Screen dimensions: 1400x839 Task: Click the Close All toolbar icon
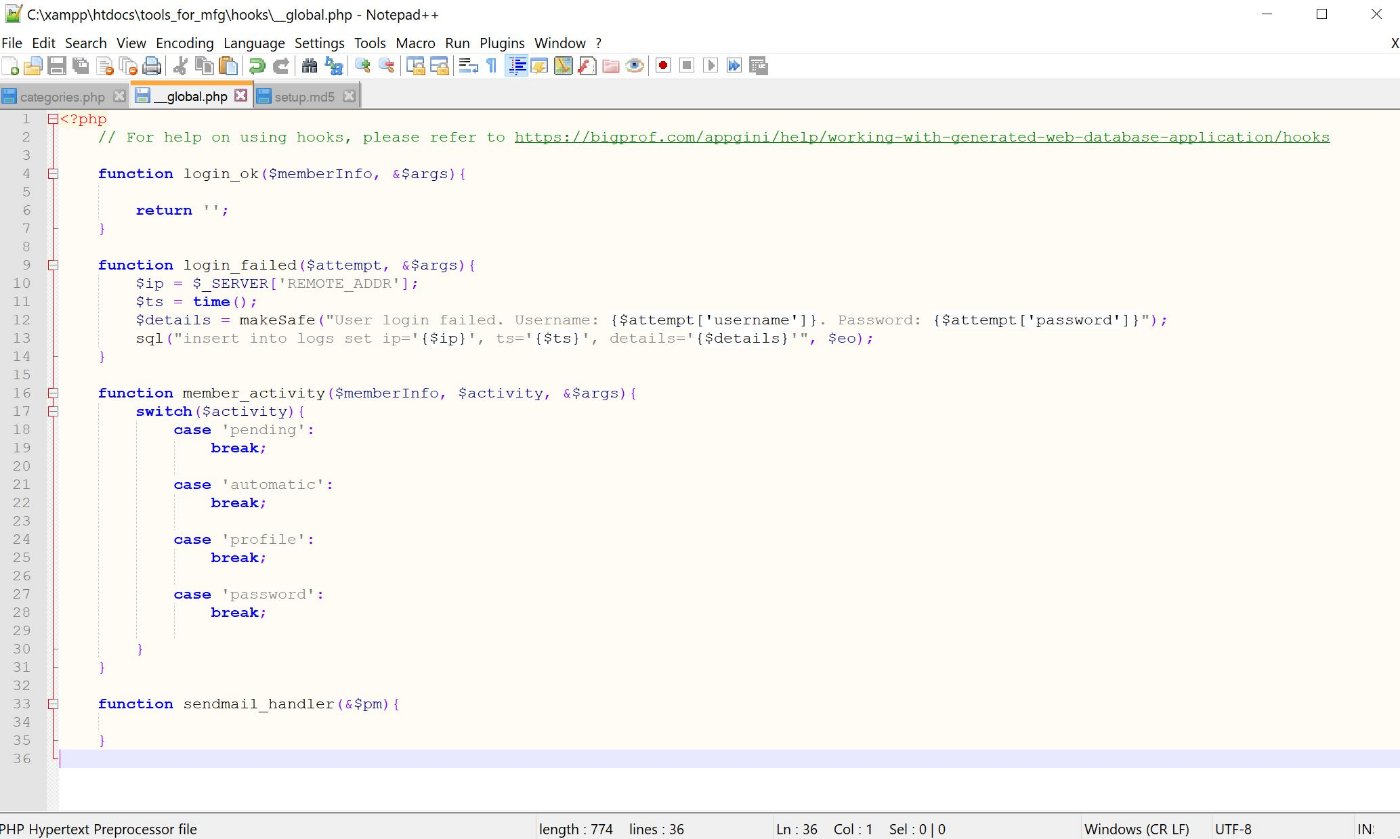click(128, 66)
